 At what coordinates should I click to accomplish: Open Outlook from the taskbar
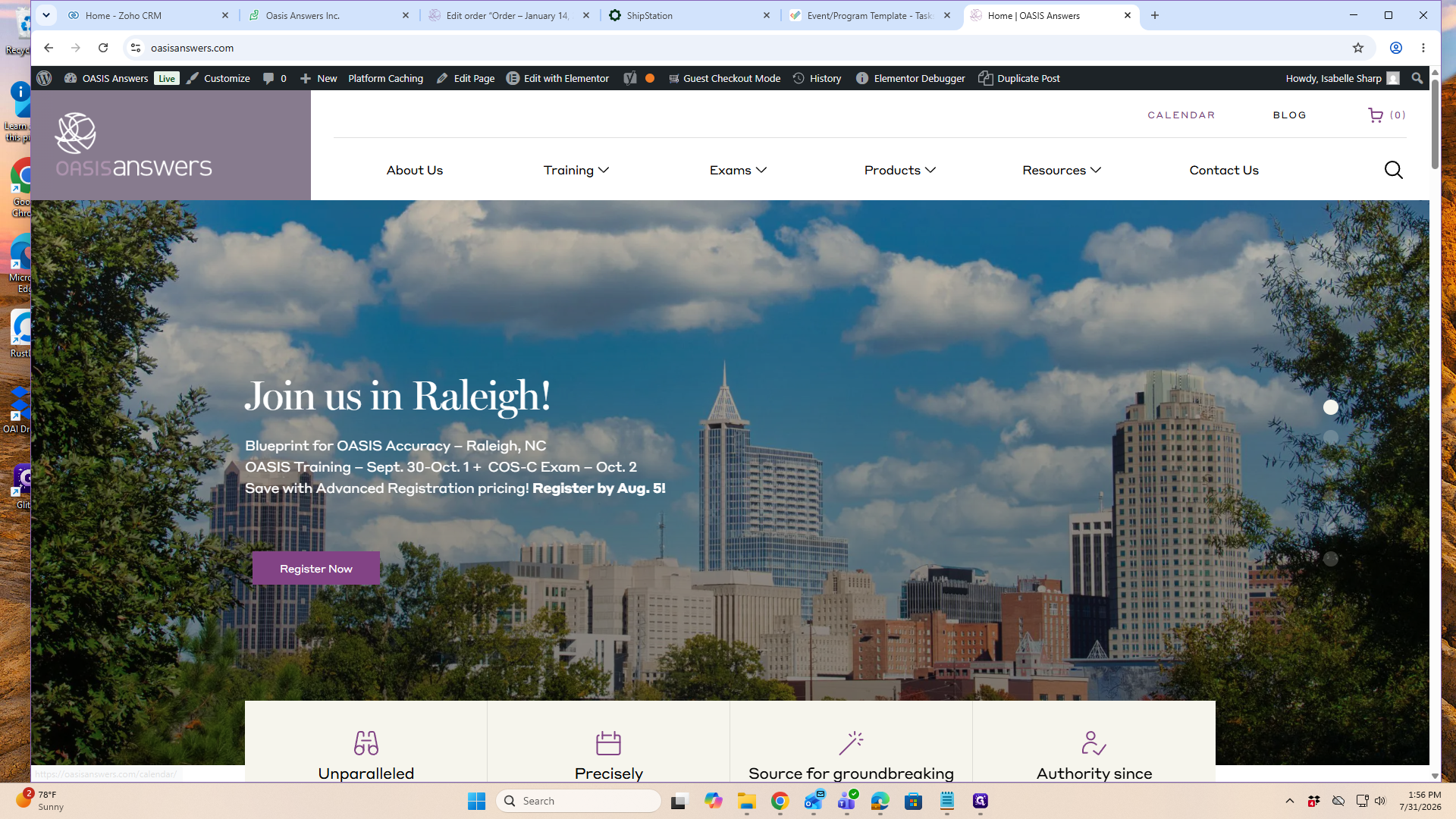coord(814,801)
